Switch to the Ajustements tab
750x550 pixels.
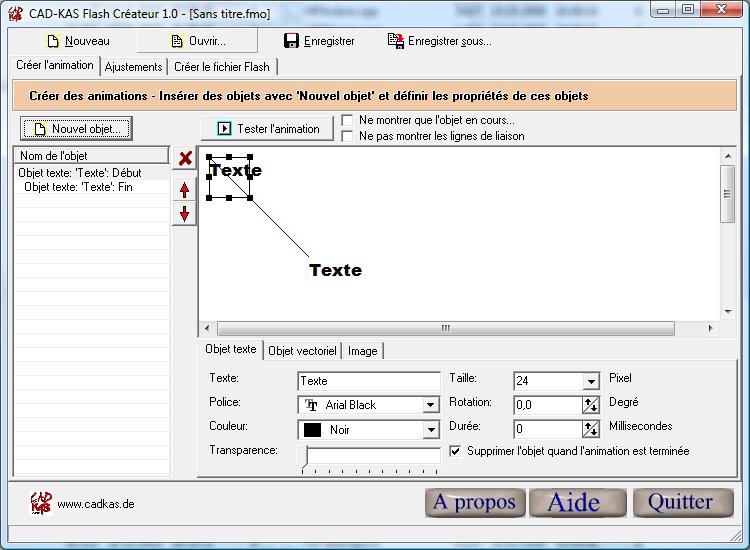click(x=133, y=67)
